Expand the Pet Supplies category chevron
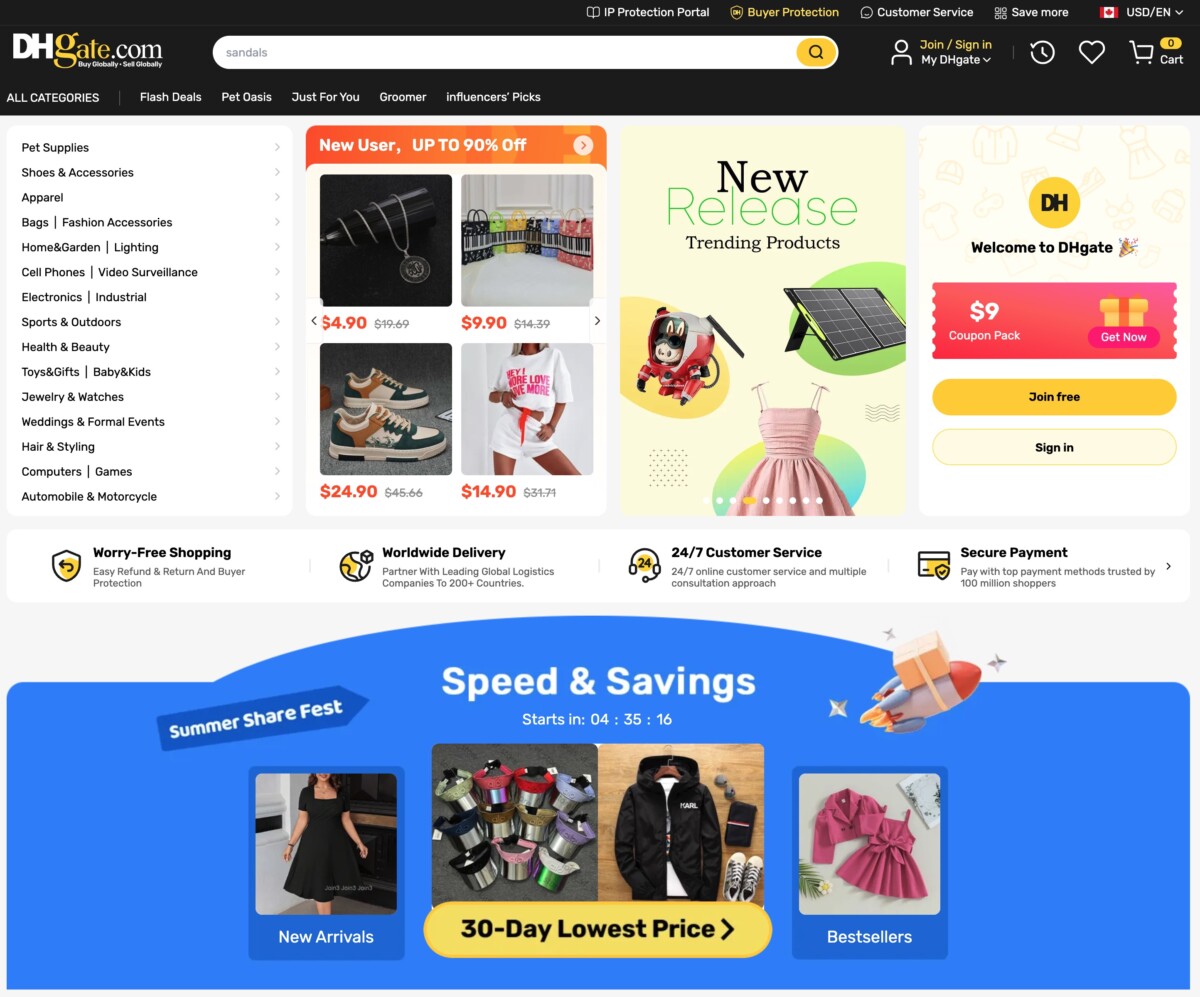Image resolution: width=1200 pixels, height=997 pixels. click(x=277, y=147)
